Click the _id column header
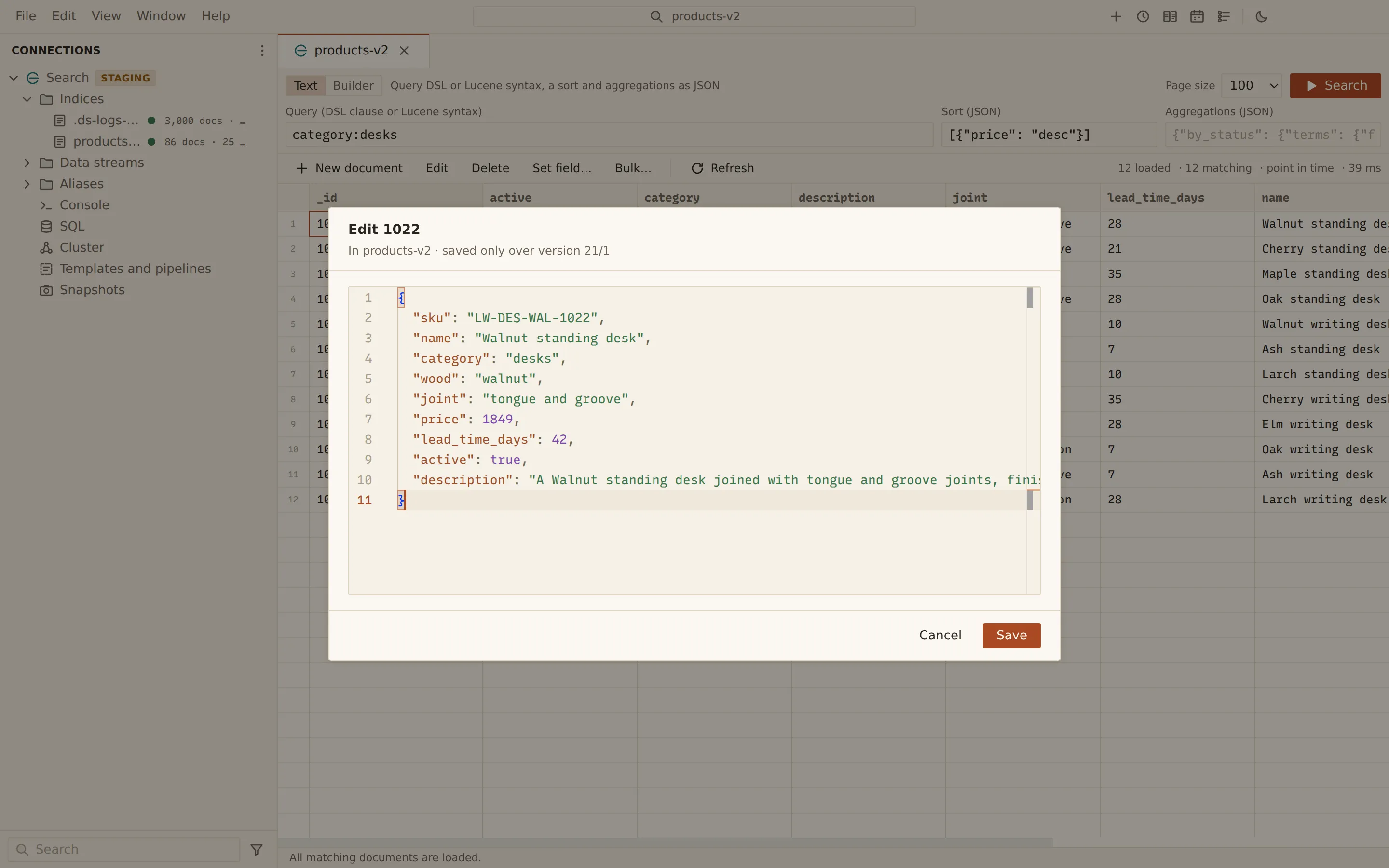Screen dimensions: 1389x868 point(395,198)
